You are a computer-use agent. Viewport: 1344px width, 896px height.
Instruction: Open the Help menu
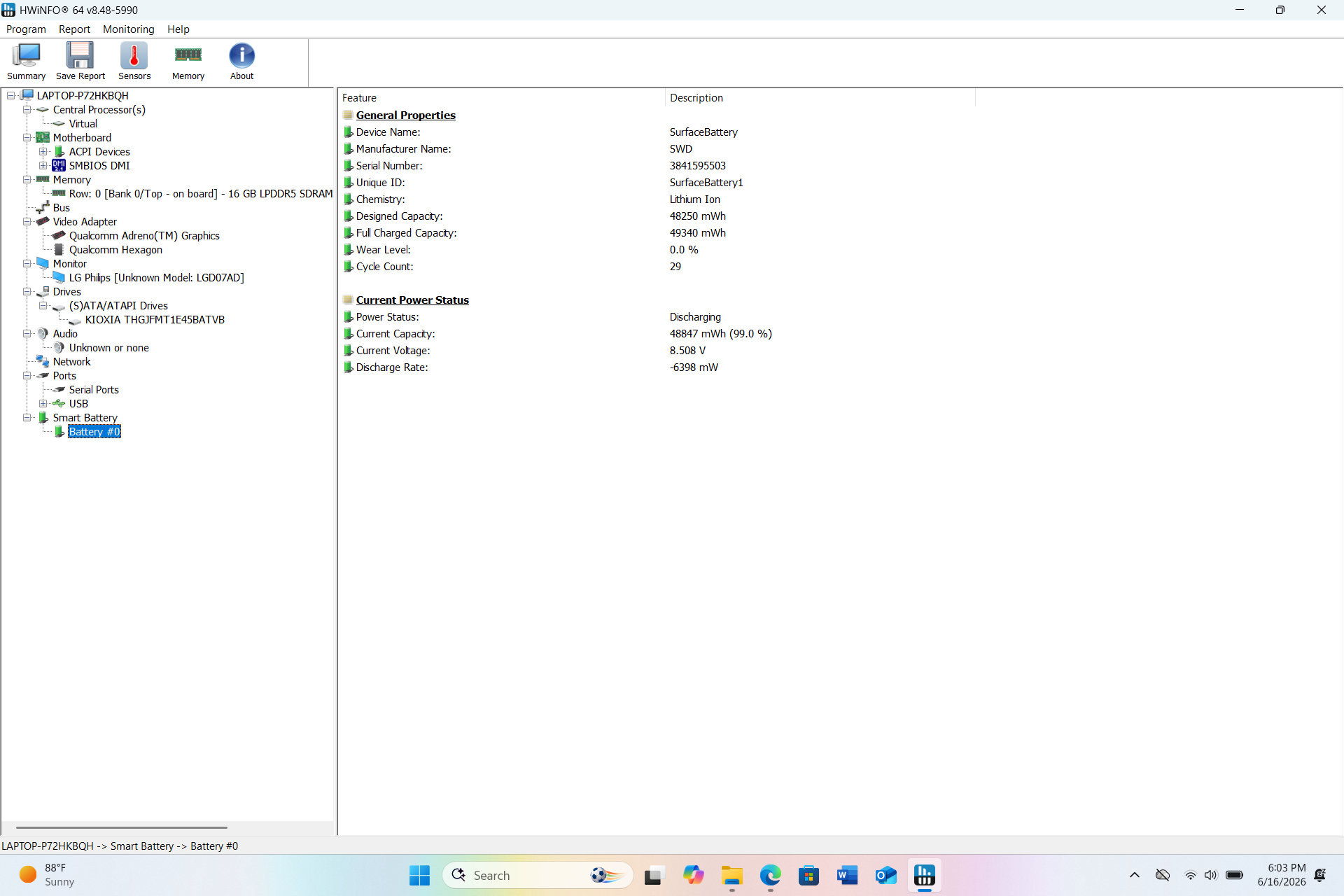[x=178, y=29]
